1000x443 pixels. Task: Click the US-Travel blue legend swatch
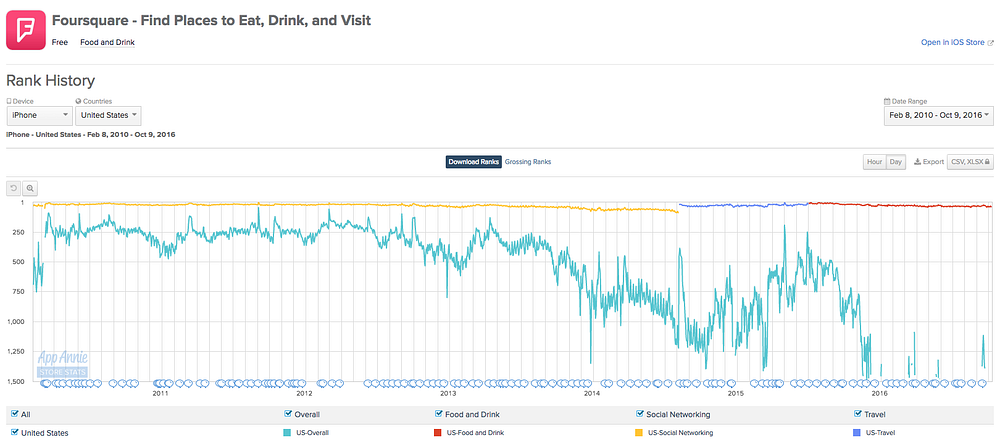[858, 433]
